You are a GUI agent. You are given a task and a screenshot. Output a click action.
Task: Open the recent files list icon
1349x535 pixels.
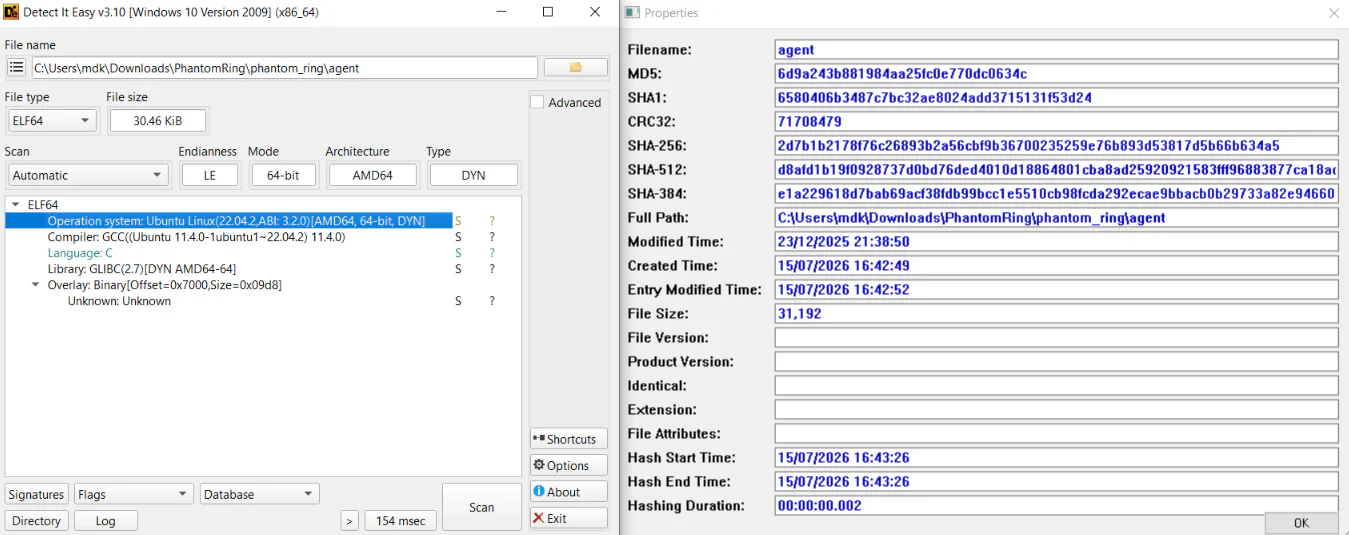pos(16,68)
